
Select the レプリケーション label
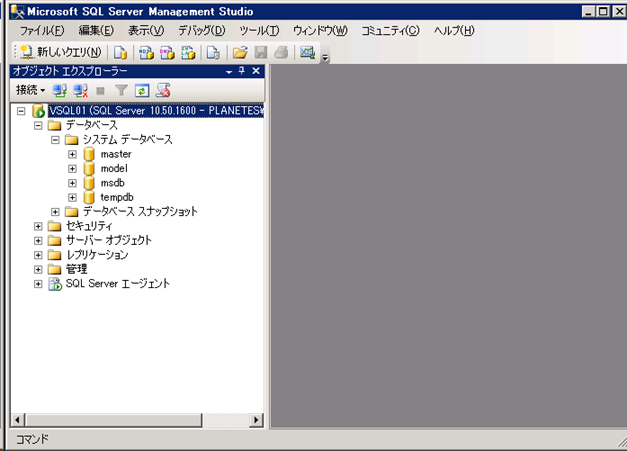[x=97, y=255]
